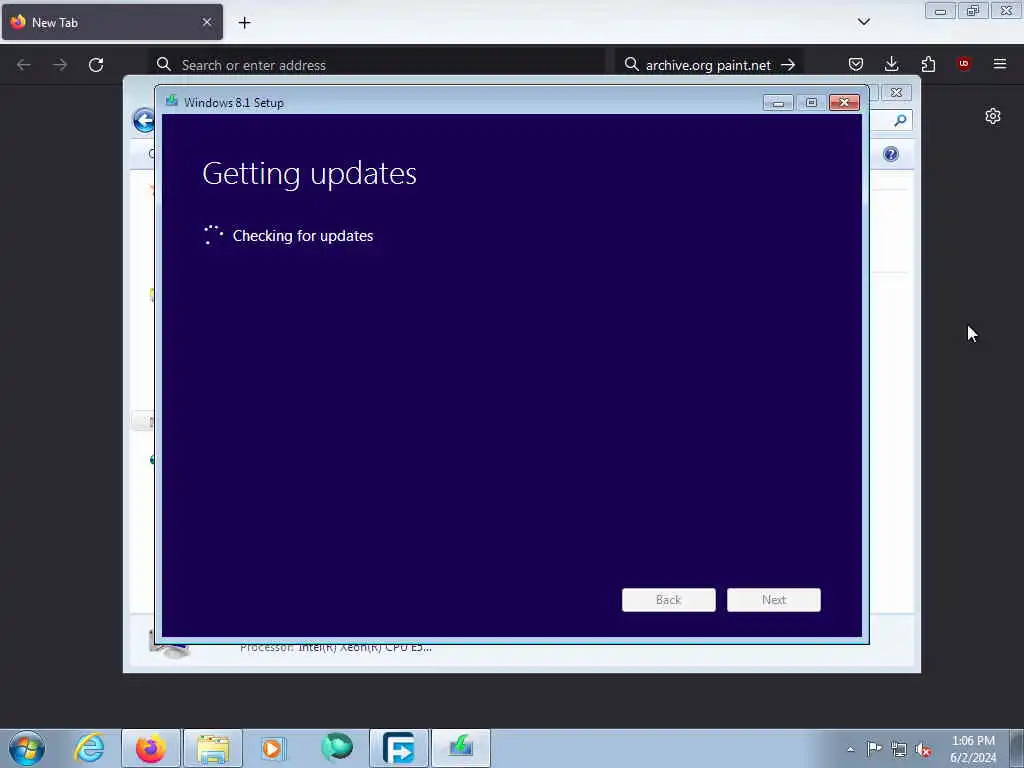This screenshot has width=1024, height=768.
Task: Click the Firefox reload button
Action: tap(96, 65)
